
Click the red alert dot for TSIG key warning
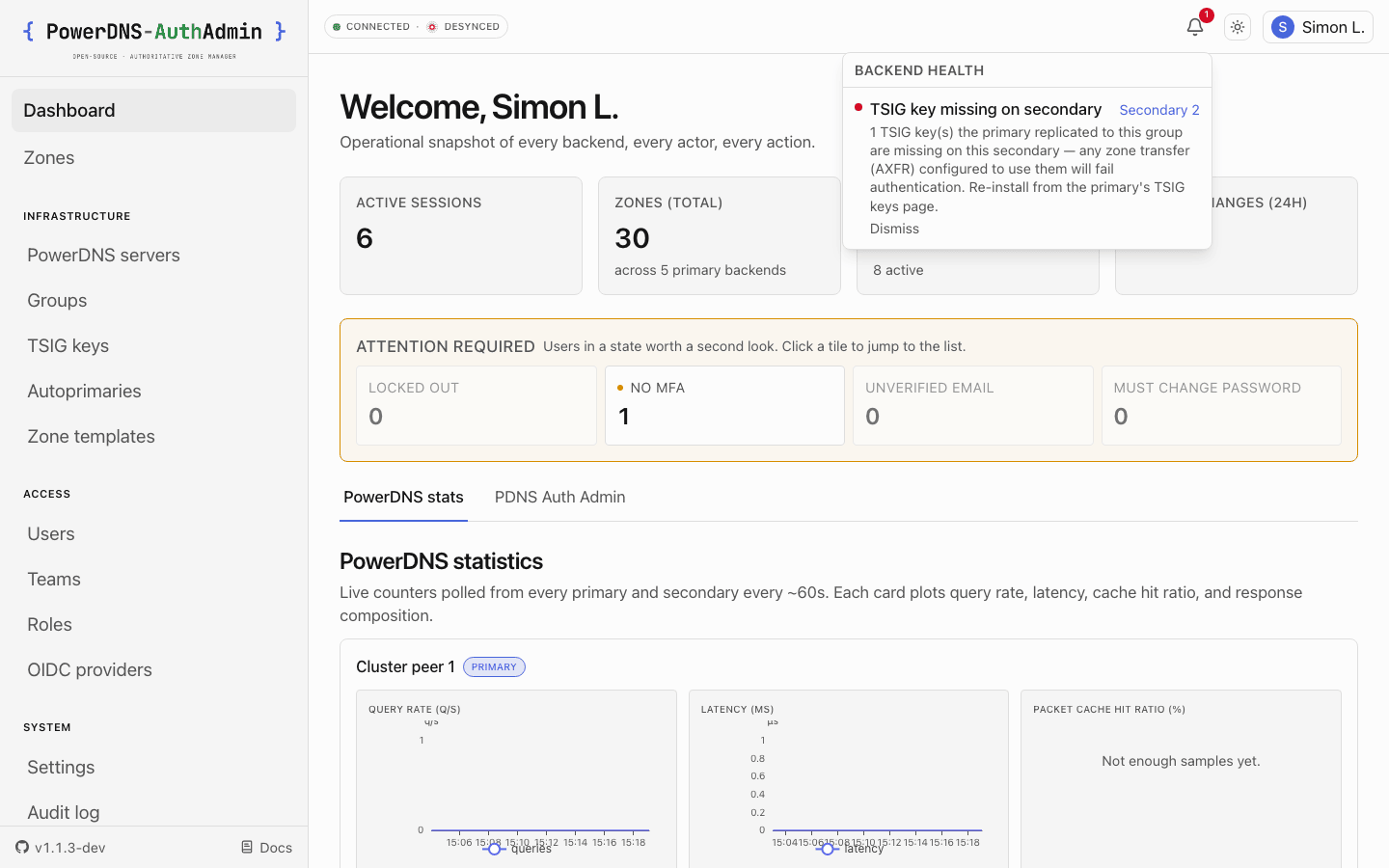pos(858,107)
